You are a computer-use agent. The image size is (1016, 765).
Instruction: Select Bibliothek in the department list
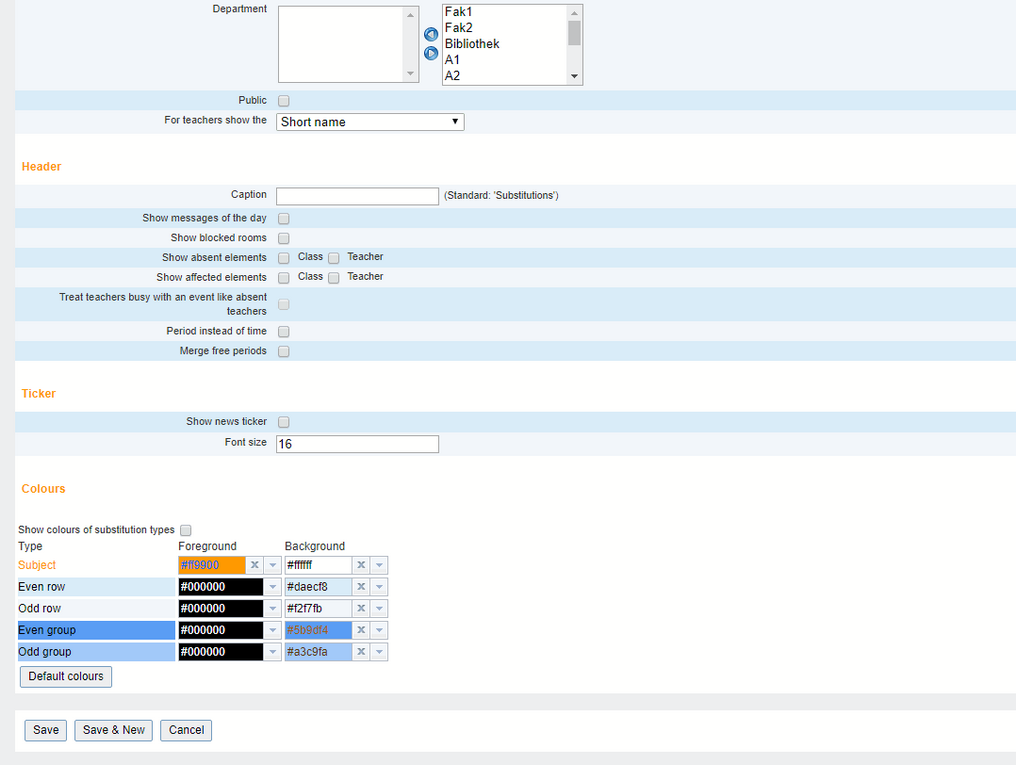[472, 44]
